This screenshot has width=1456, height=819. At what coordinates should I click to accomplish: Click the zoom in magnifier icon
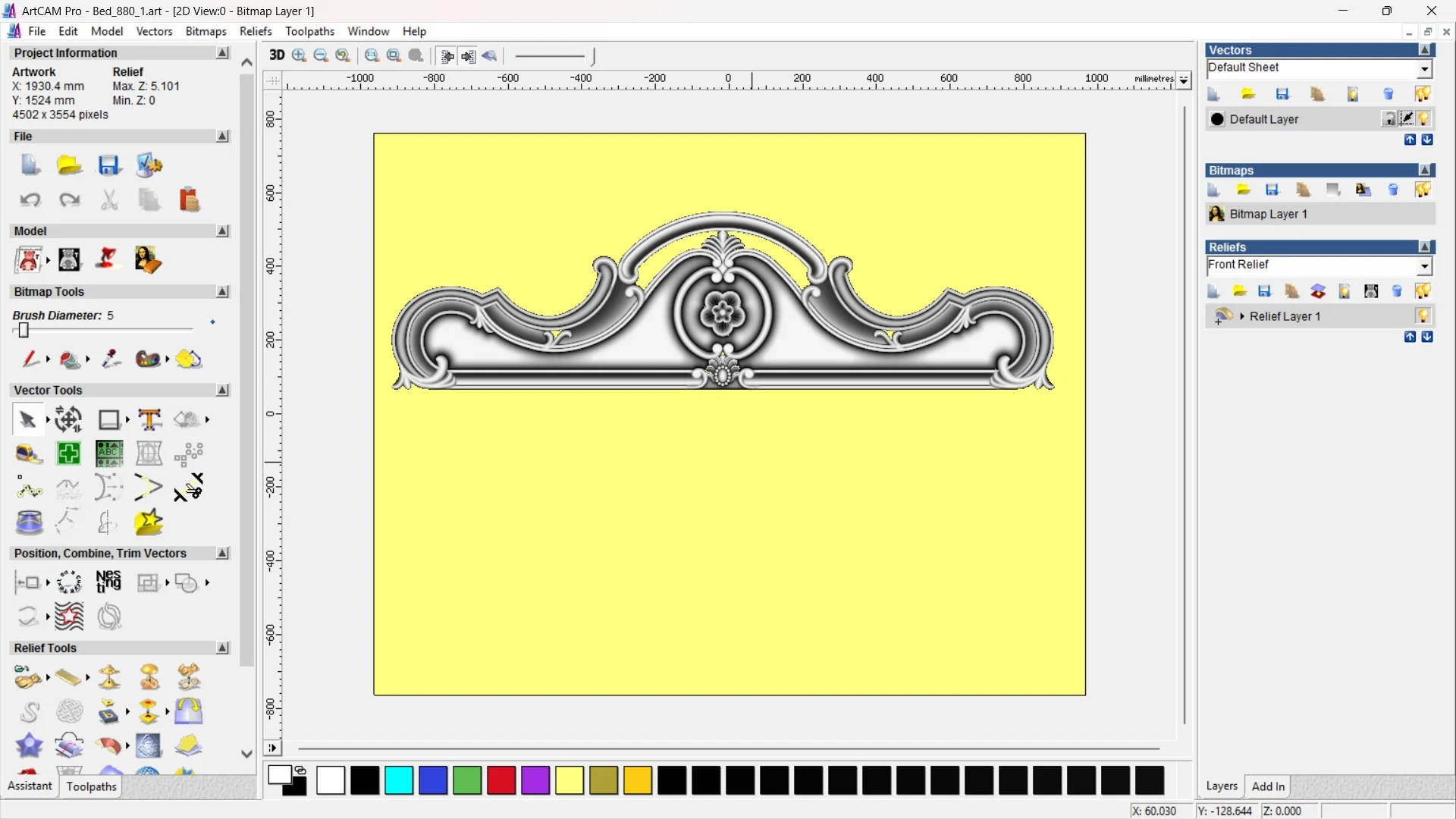tap(299, 55)
